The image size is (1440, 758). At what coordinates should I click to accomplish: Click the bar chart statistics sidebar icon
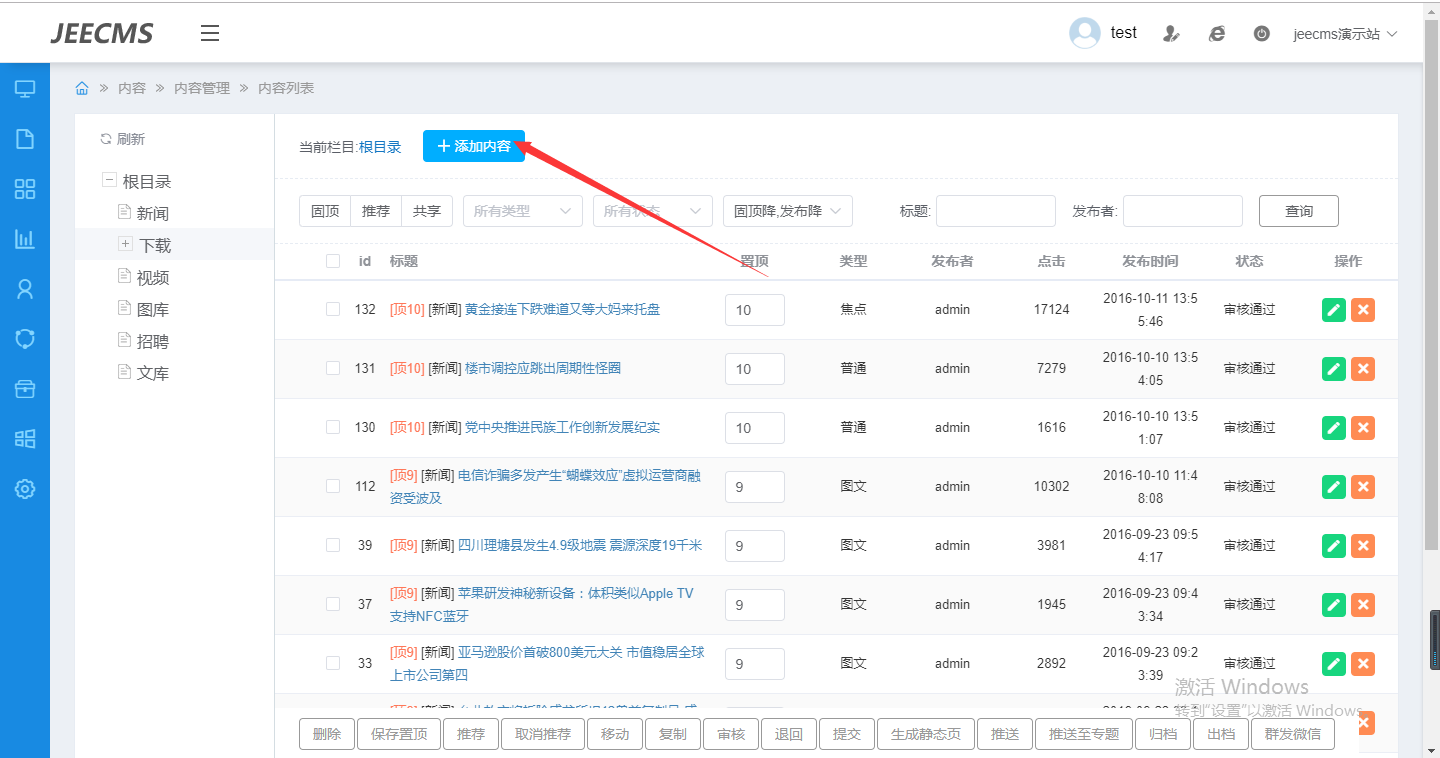[x=25, y=239]
